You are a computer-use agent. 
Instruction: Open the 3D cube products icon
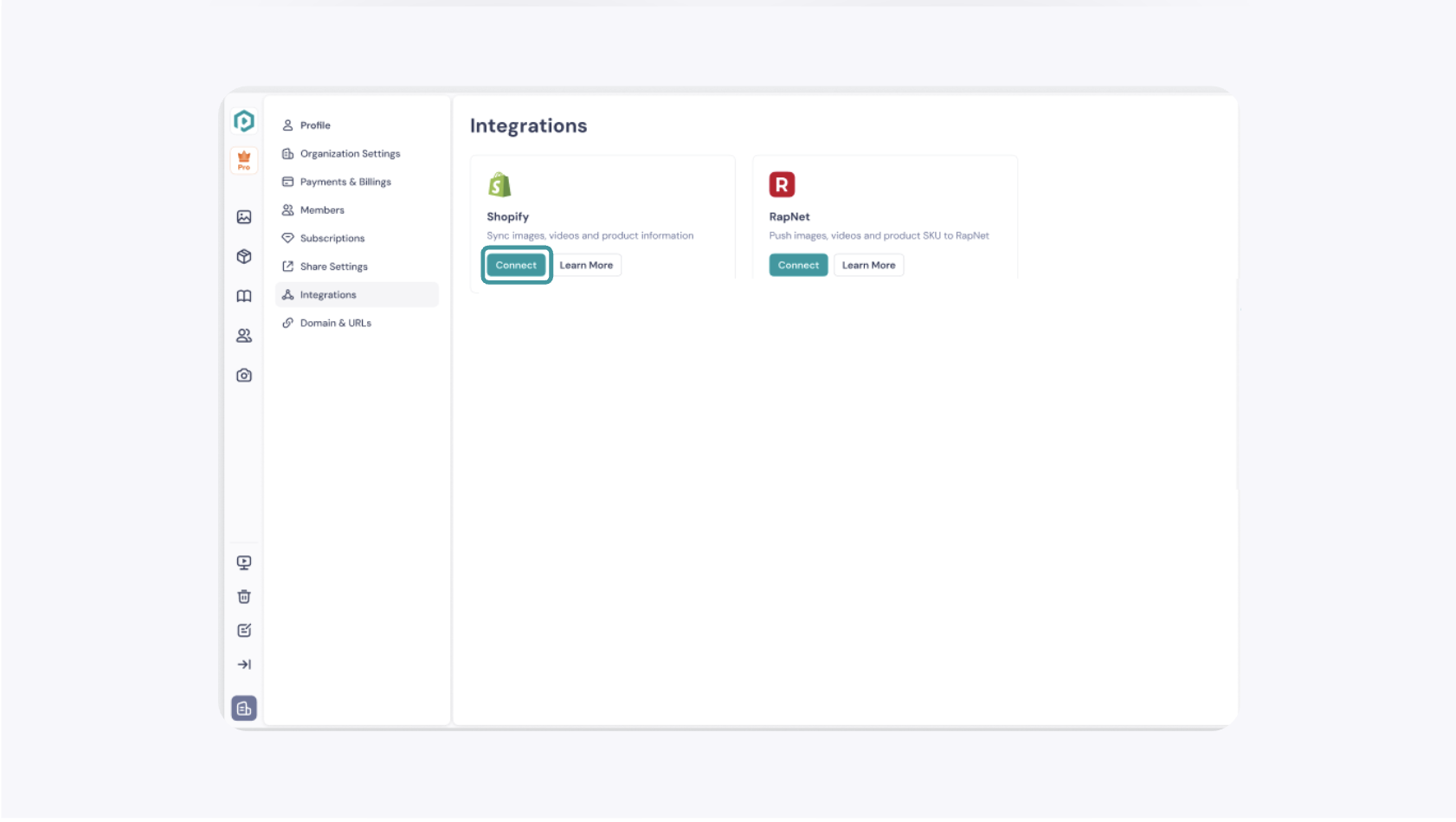tap(244, 257)
